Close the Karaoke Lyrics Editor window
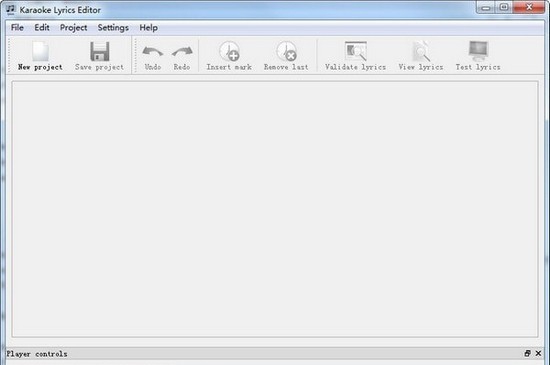 [x=529, y=7]
